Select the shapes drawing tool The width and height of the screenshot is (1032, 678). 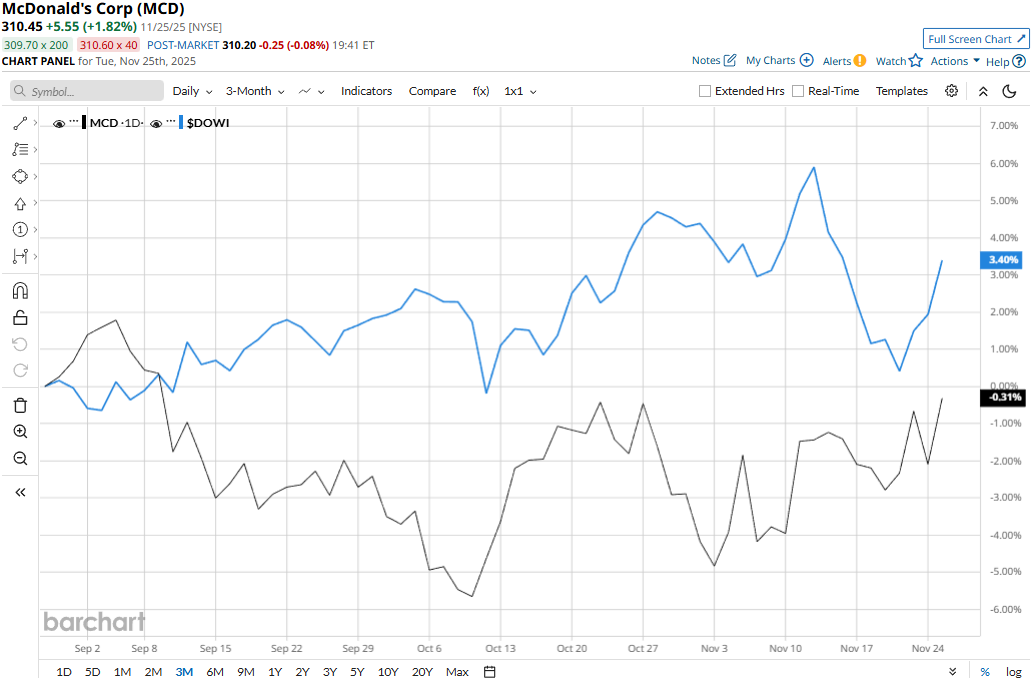[x=20, y=176]
